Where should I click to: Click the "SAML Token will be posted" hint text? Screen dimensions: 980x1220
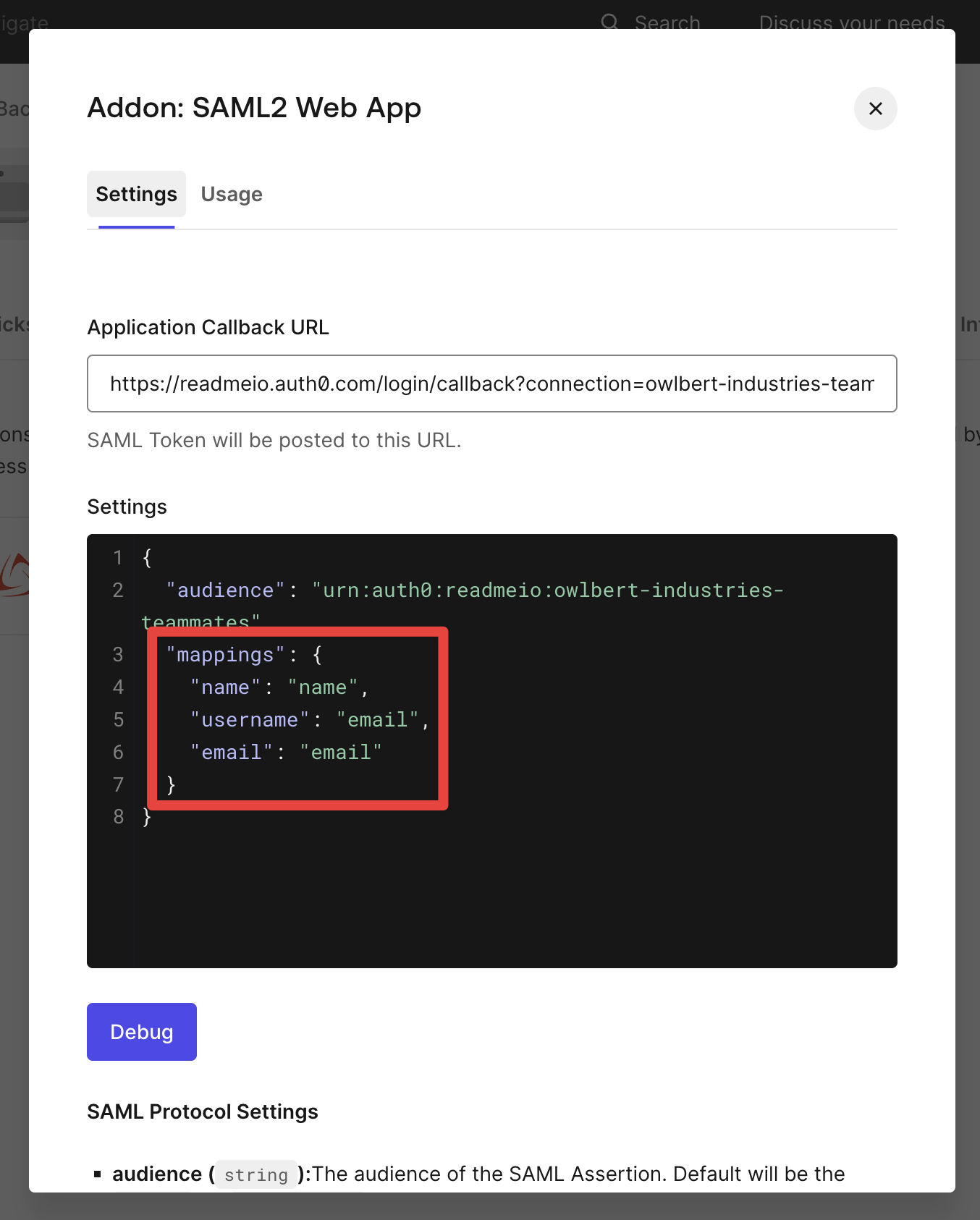click(274, 440)
